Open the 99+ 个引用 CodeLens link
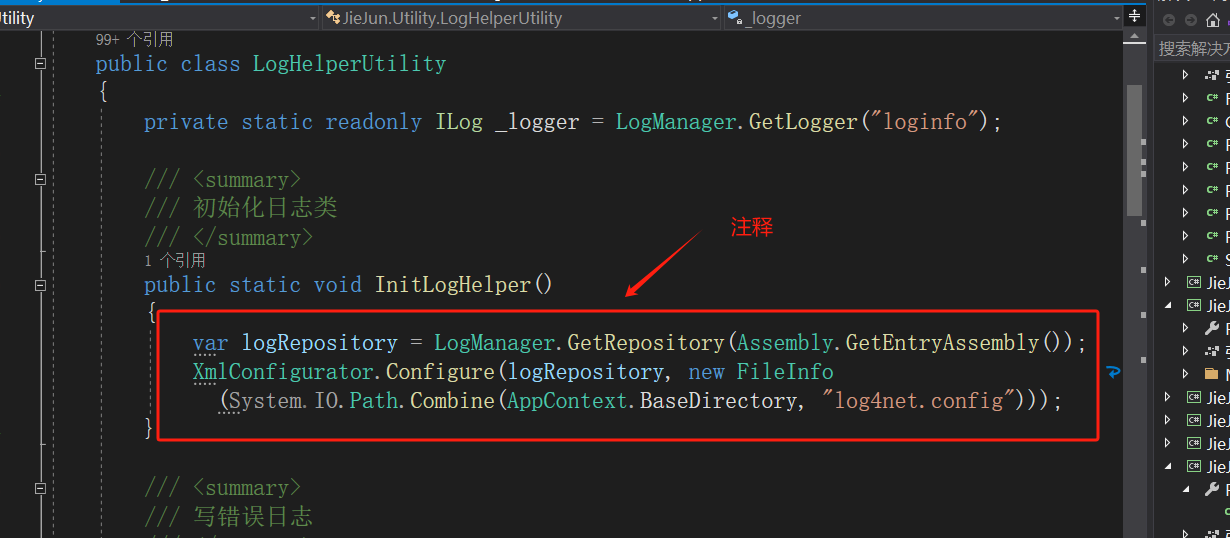 [x=134, y=40]
